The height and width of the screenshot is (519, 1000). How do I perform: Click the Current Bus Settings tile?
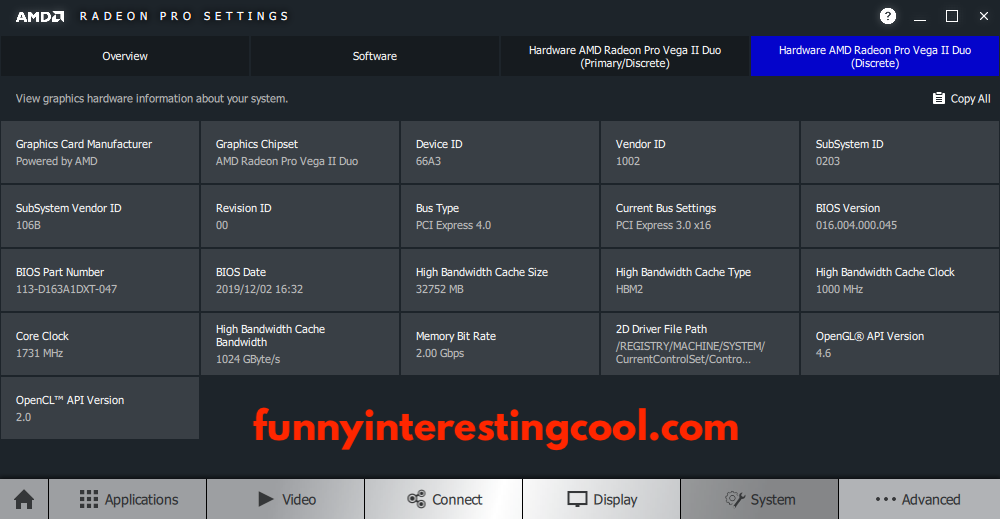700,216
